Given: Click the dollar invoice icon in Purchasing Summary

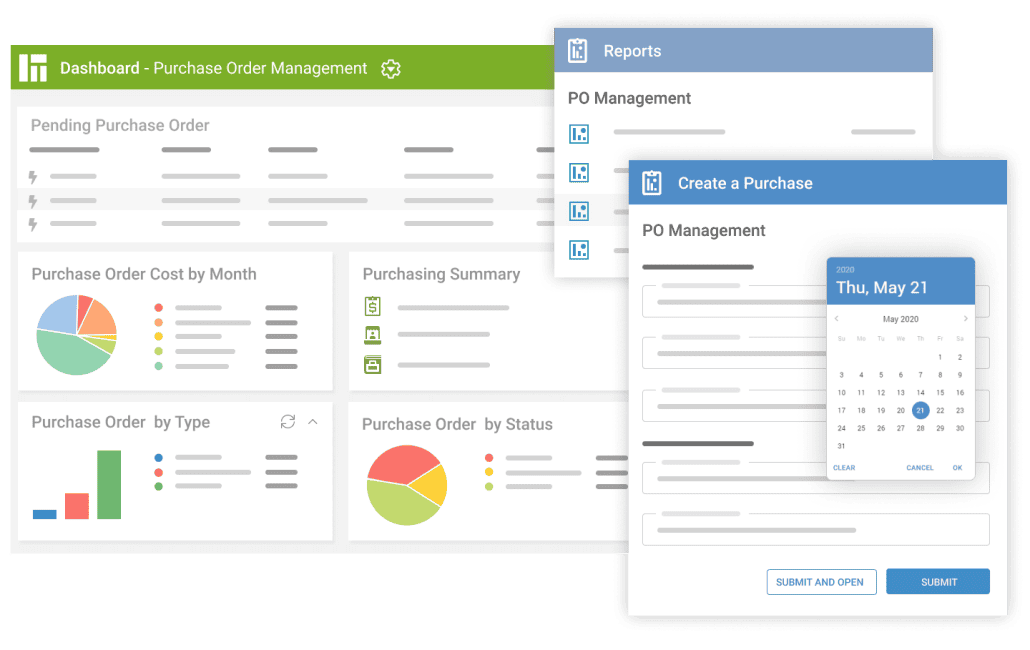Looking at the screenshot, I should point(374,308).
